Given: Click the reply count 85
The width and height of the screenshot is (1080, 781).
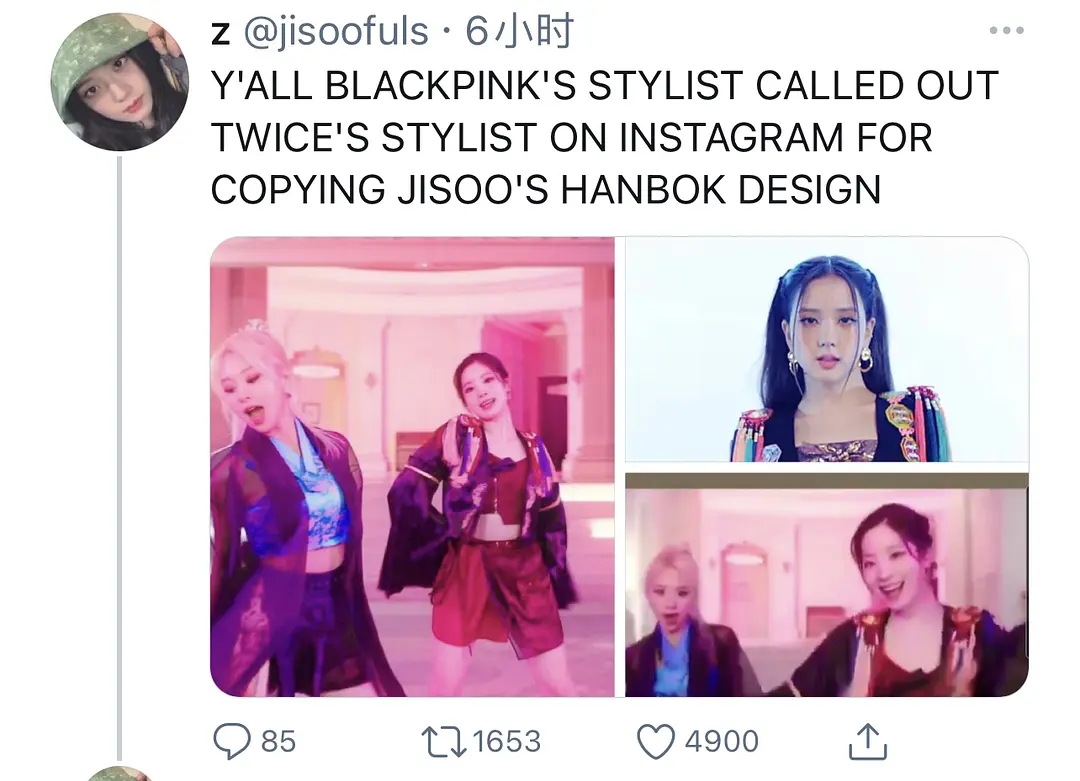Looking at the screenshot, I should pyautogui.click(x=278, y=742).
